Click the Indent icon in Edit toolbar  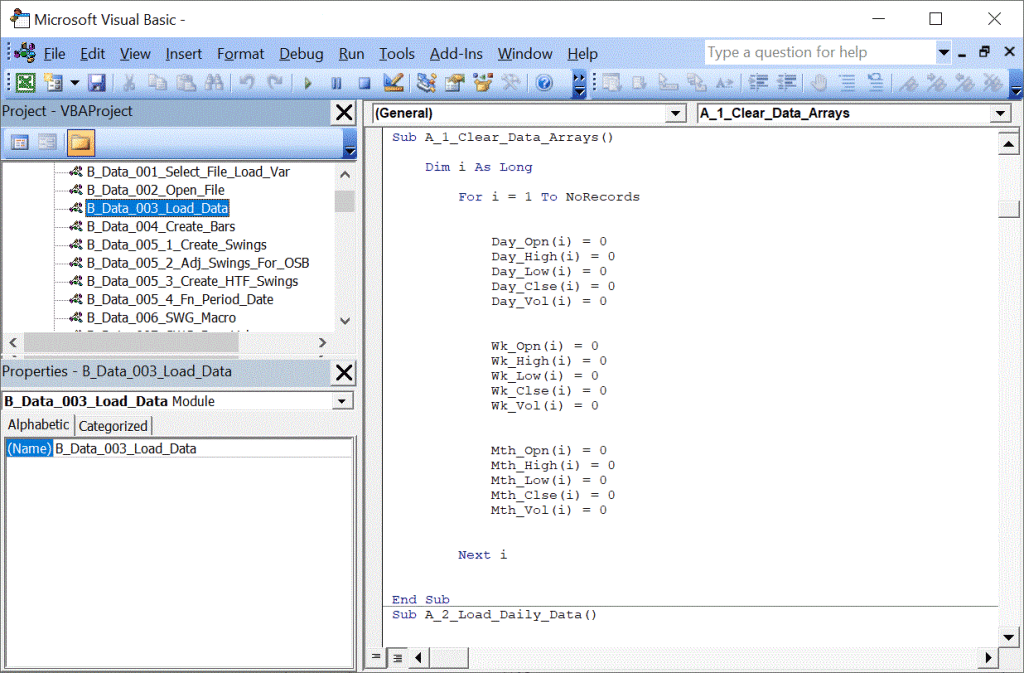[x=758, y=82]
